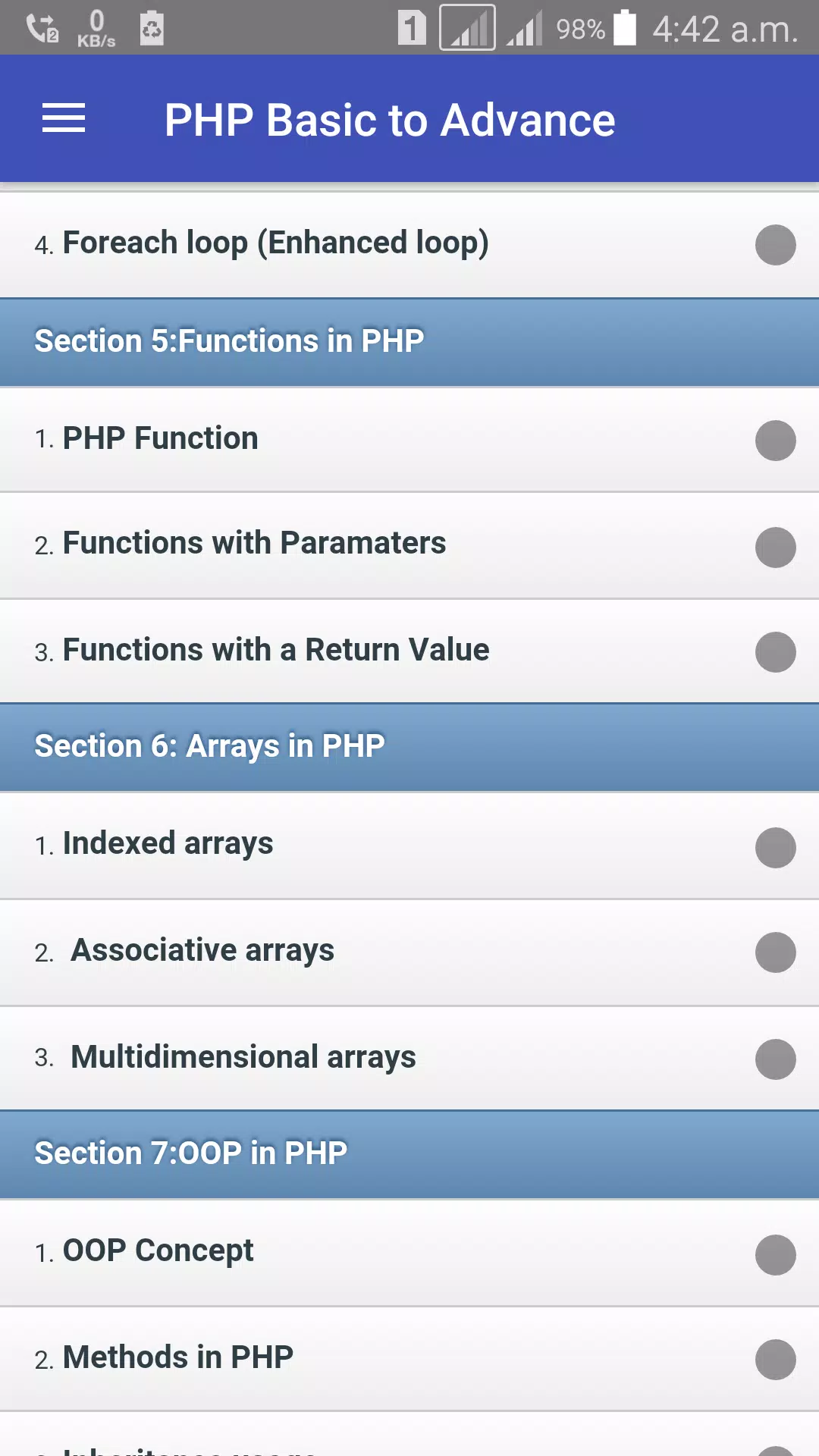
Task: Open Functions with Paramaters lesson
Action: click(409, 545)
